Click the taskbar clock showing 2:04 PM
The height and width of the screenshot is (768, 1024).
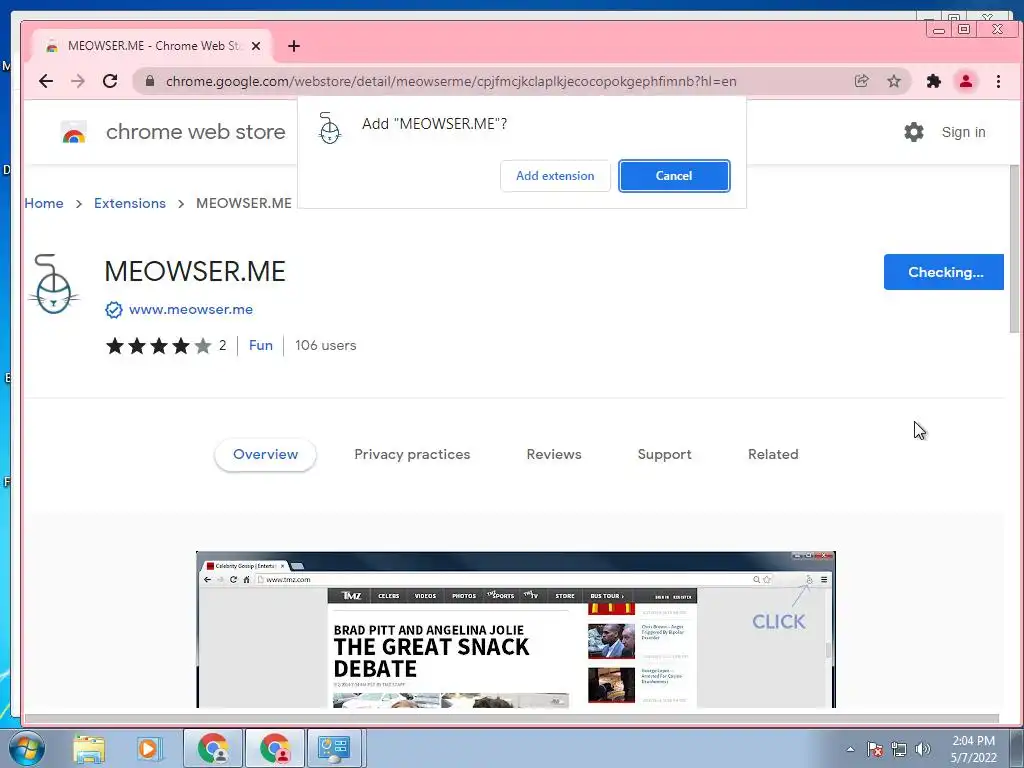pyautogui.click(x=973, y=749)
